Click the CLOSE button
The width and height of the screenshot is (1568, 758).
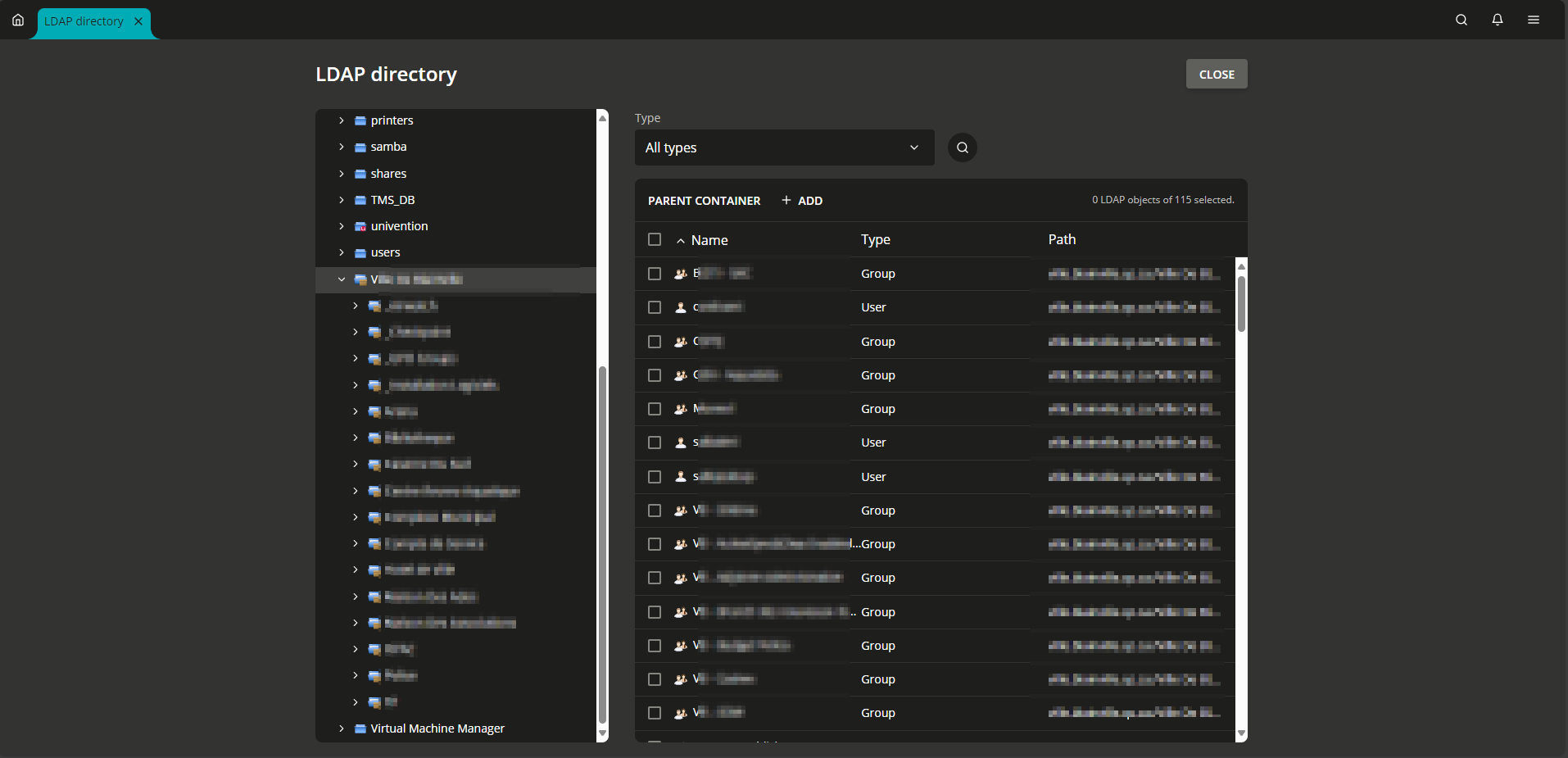click(1217, 74)
